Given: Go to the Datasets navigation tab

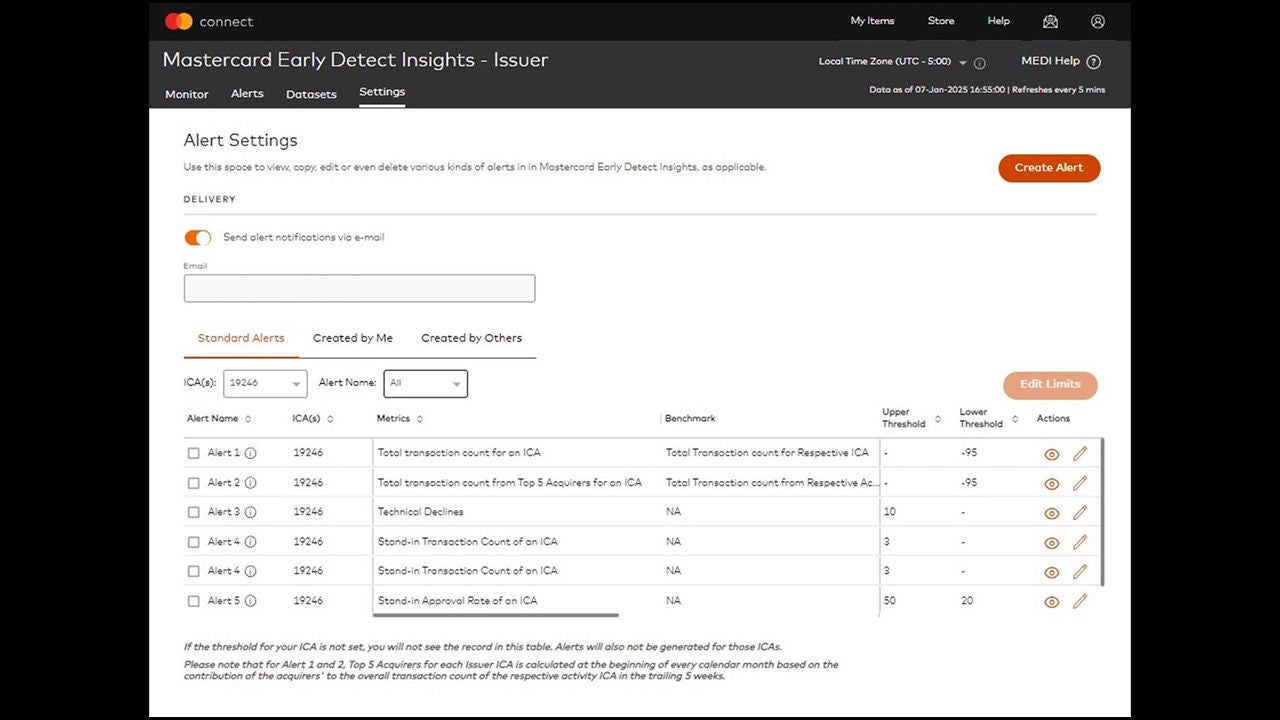Looking at the screenshot, I should 311,94.
